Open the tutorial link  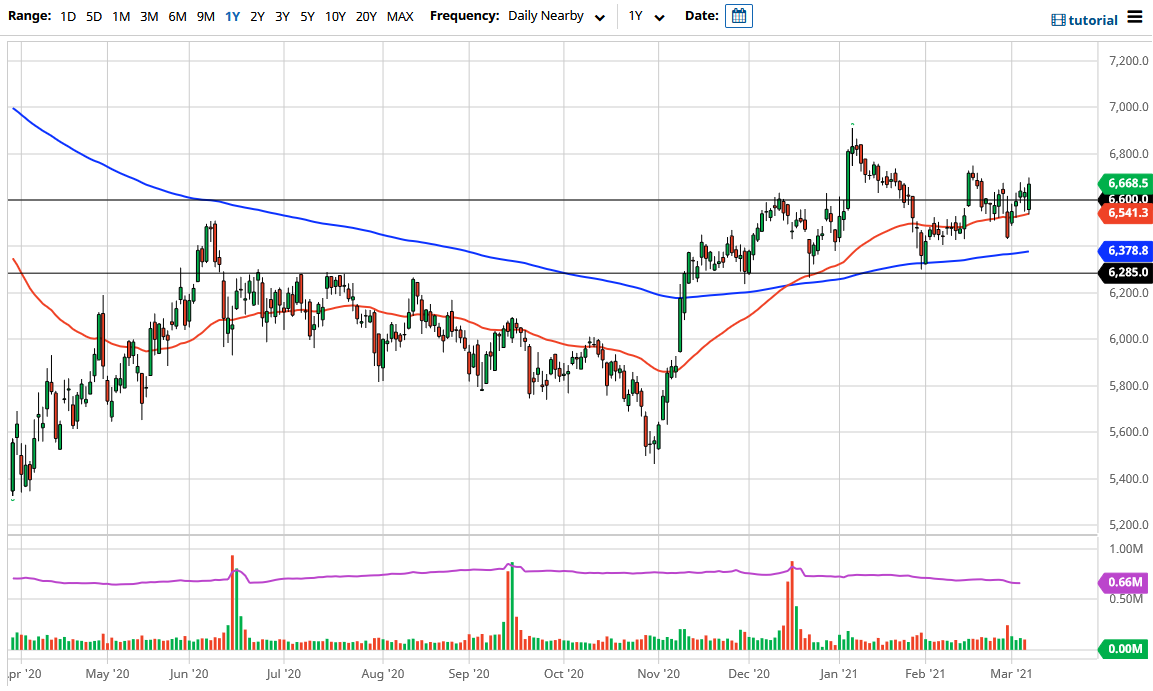point(1093,20)
